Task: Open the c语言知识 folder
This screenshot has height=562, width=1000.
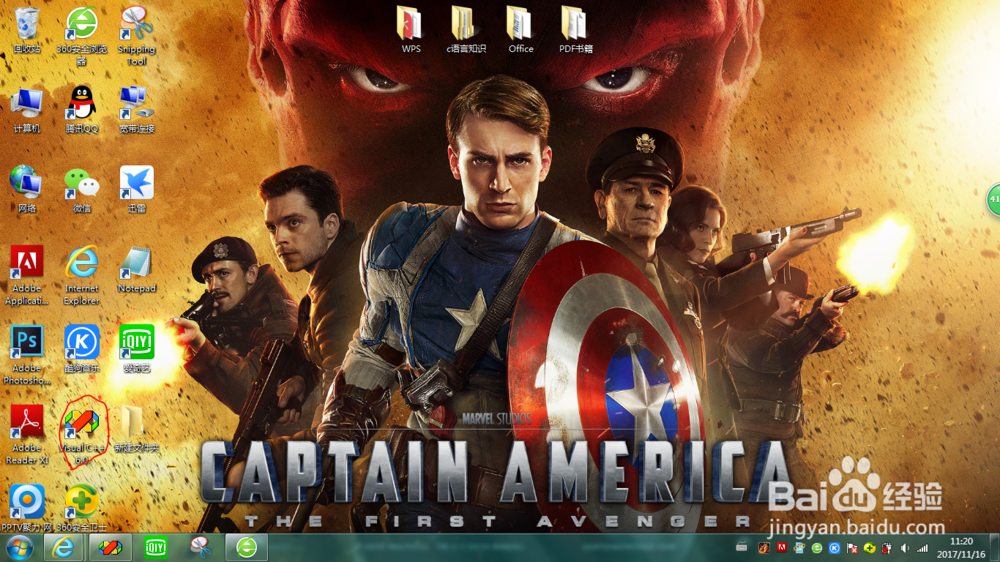Action: tap(466, 29)
